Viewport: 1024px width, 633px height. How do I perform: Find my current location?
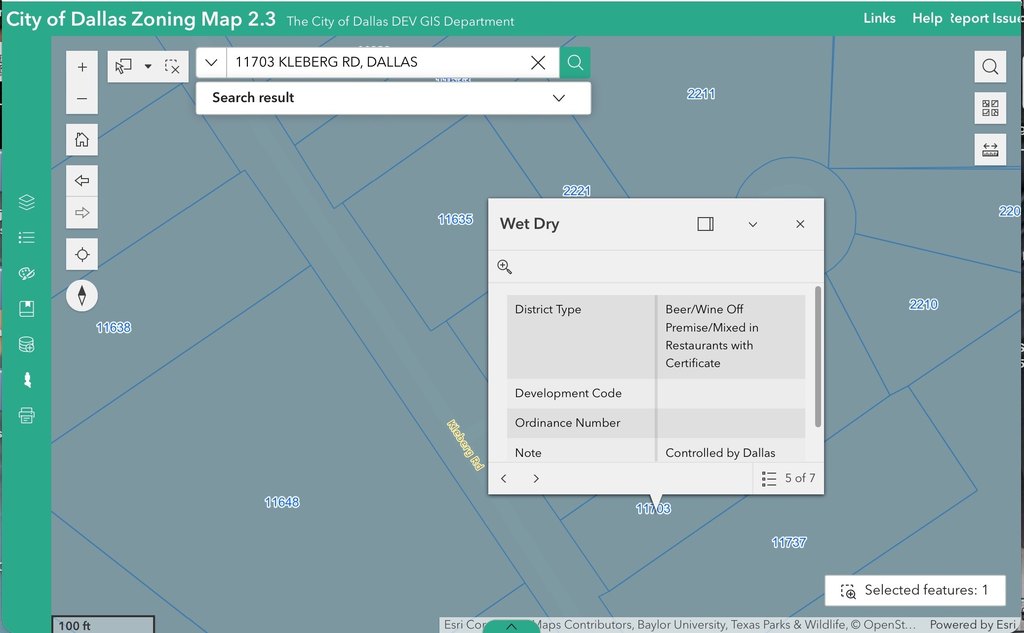point(82,254)
